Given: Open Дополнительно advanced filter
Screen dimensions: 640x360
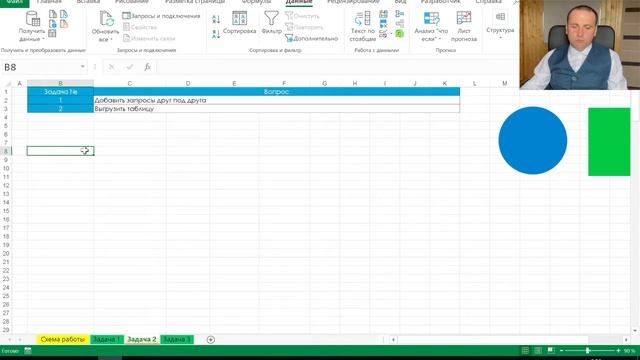Looking at the screenshot, I should [311, 38].
